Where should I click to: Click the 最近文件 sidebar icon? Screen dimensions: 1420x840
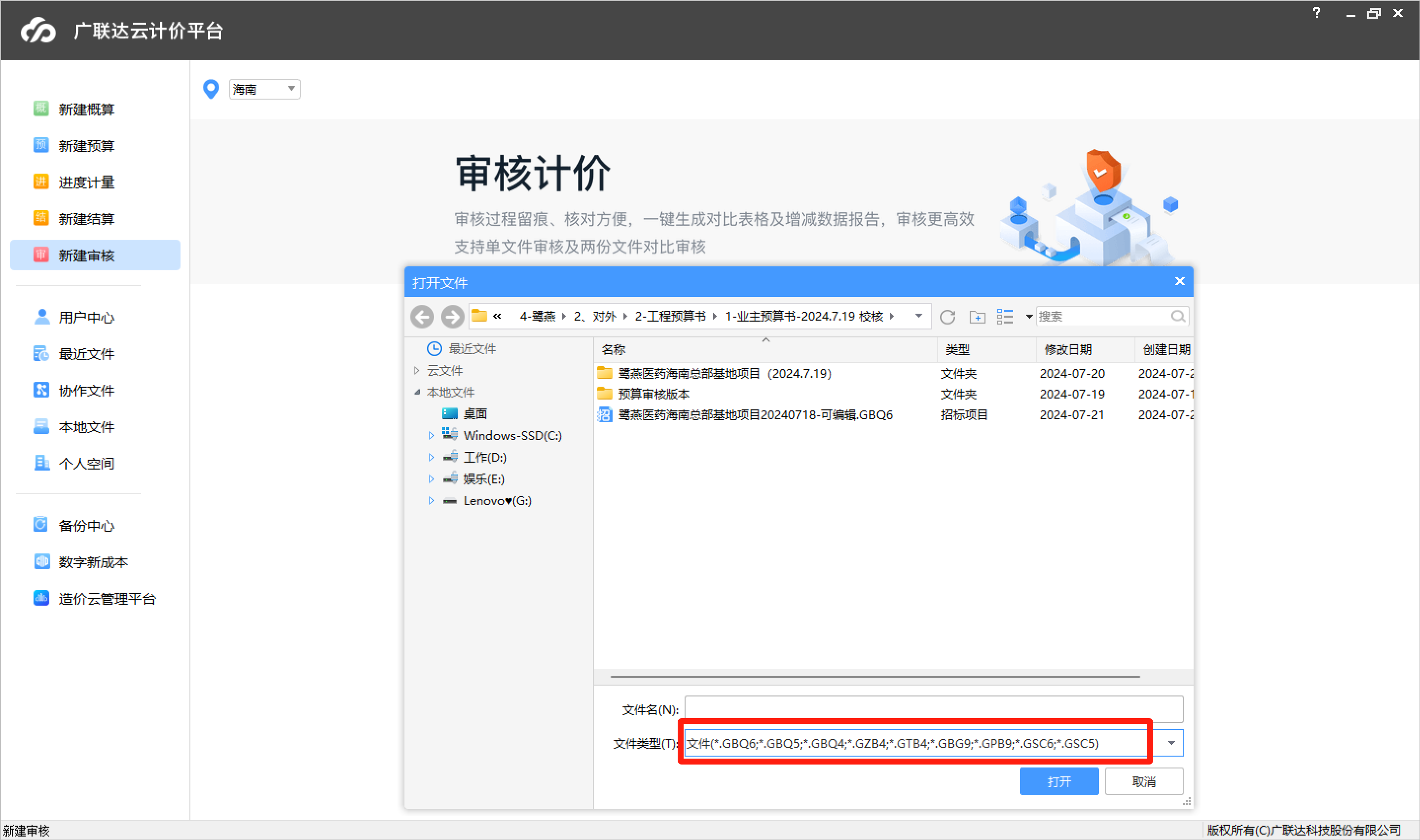pos(41,353)
